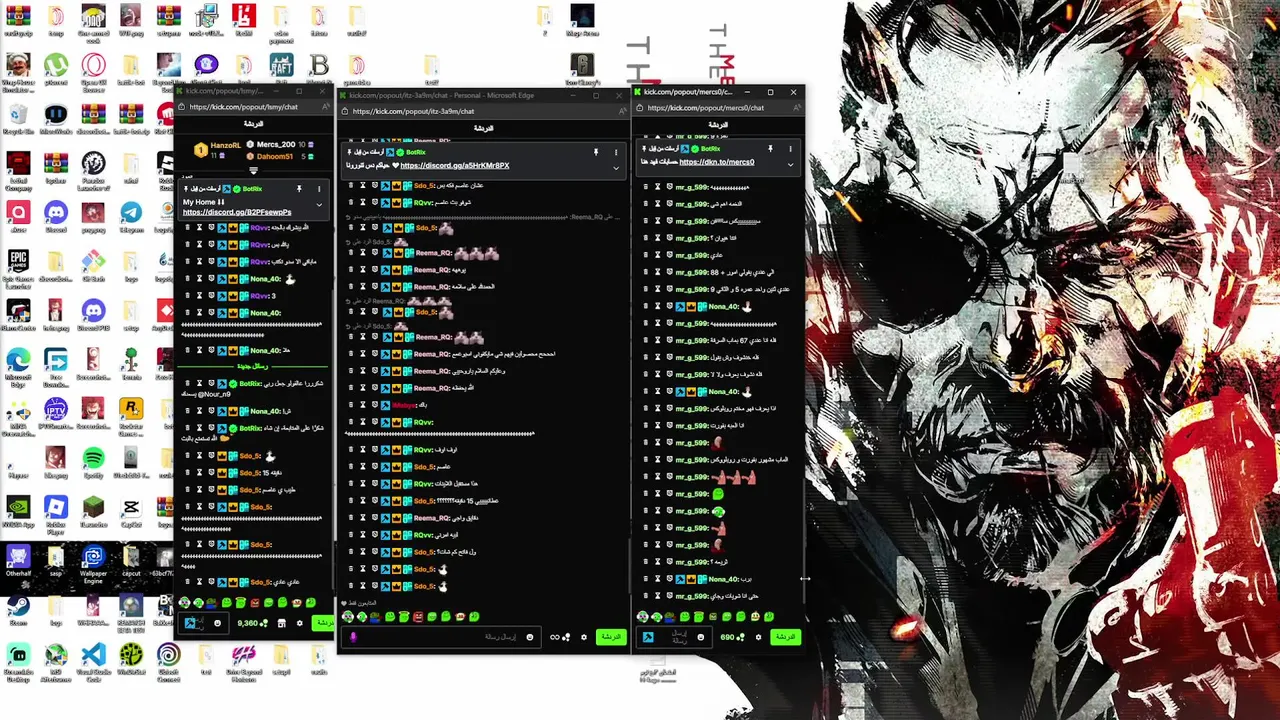The image size is (1280, 720).
Task: Expand pinned message chevron in mercs0 chat
Action: click(x=790, y=164)
